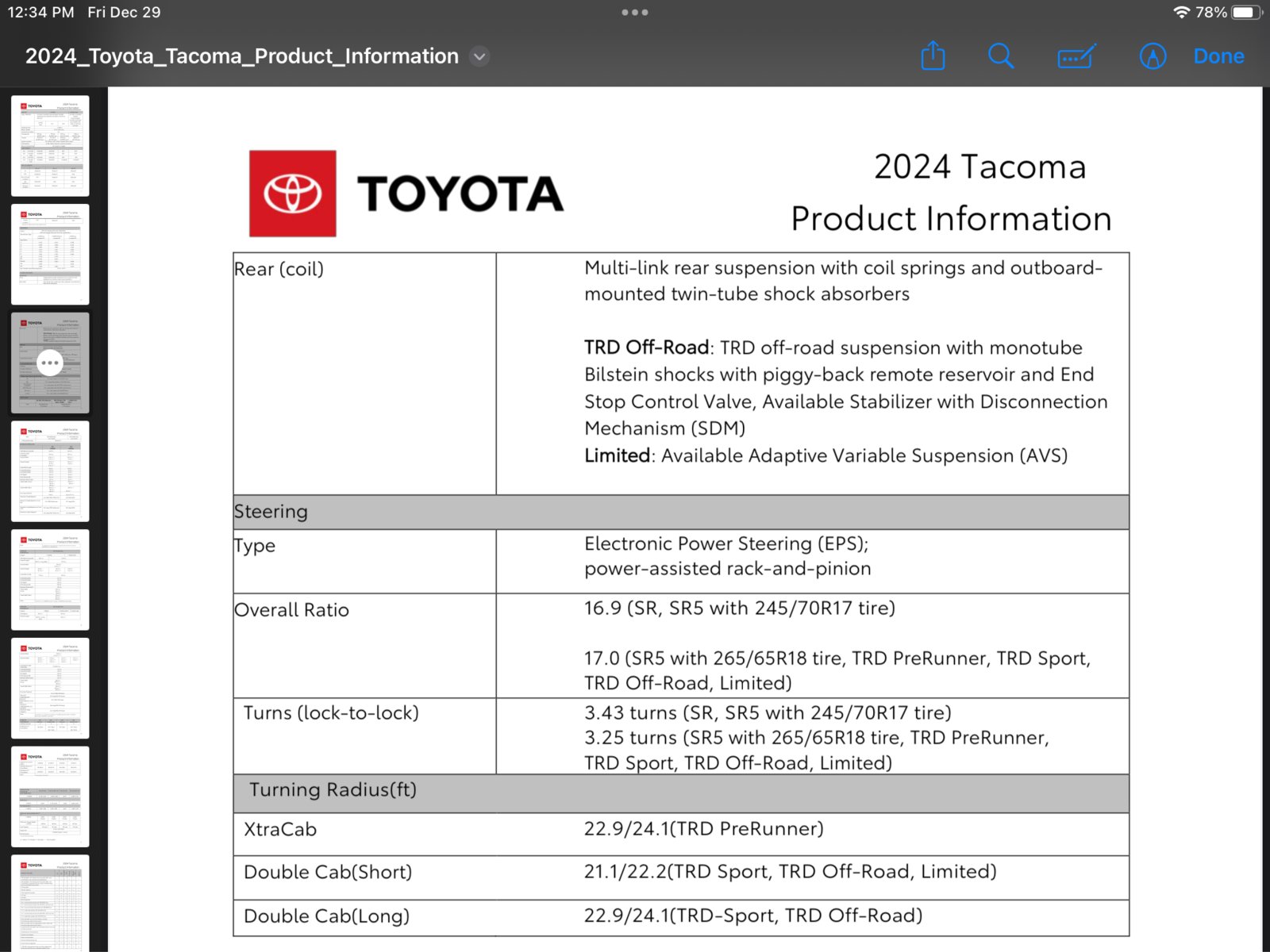Select the '2024 Tacoma' heading text

point(980,167)
